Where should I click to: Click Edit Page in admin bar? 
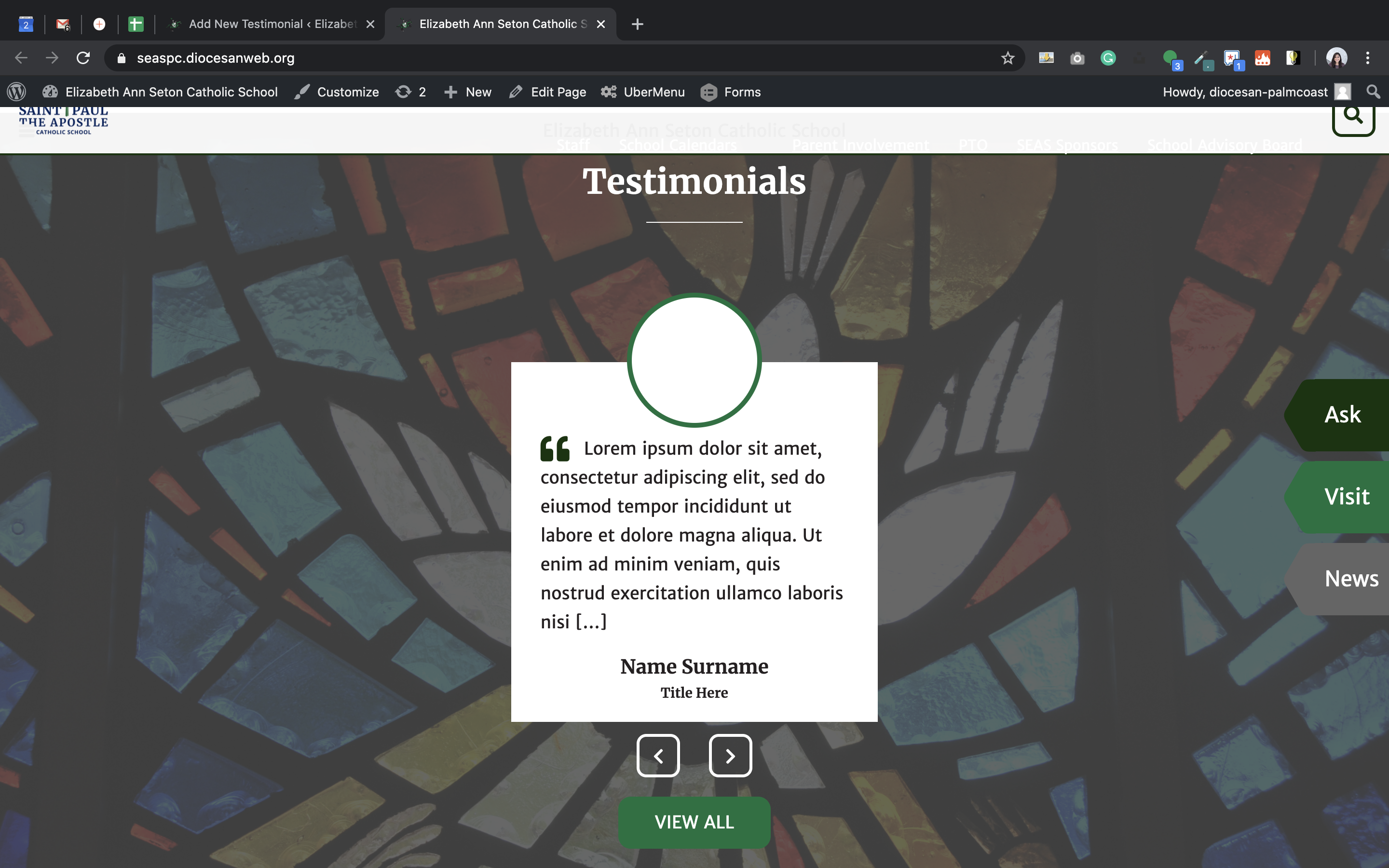(547, 92)
